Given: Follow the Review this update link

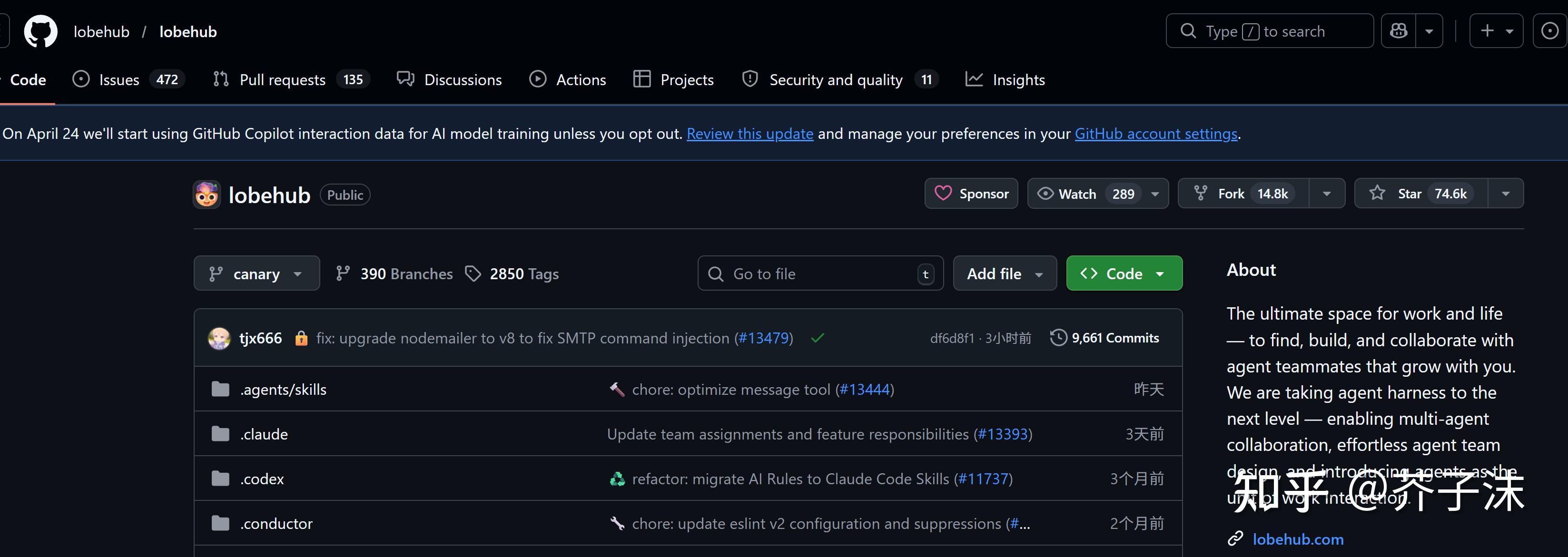Looking at the screenshot, I should pyautogui.click(x=750, y=133).
